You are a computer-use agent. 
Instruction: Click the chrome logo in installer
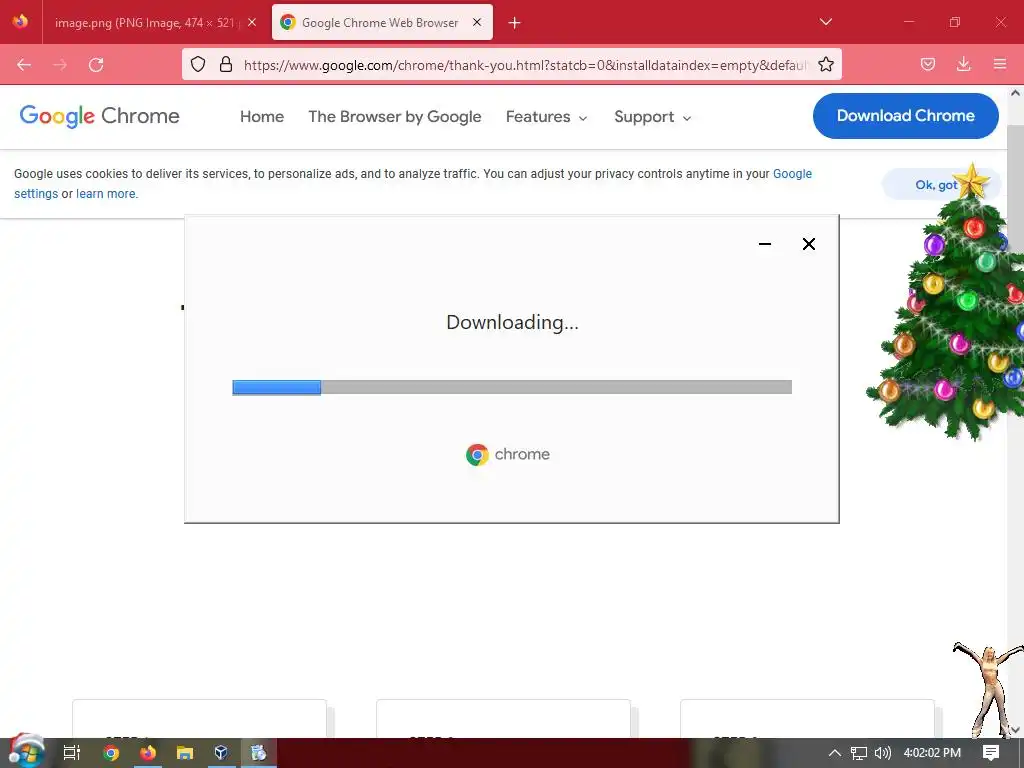click(x=507, y=455)
